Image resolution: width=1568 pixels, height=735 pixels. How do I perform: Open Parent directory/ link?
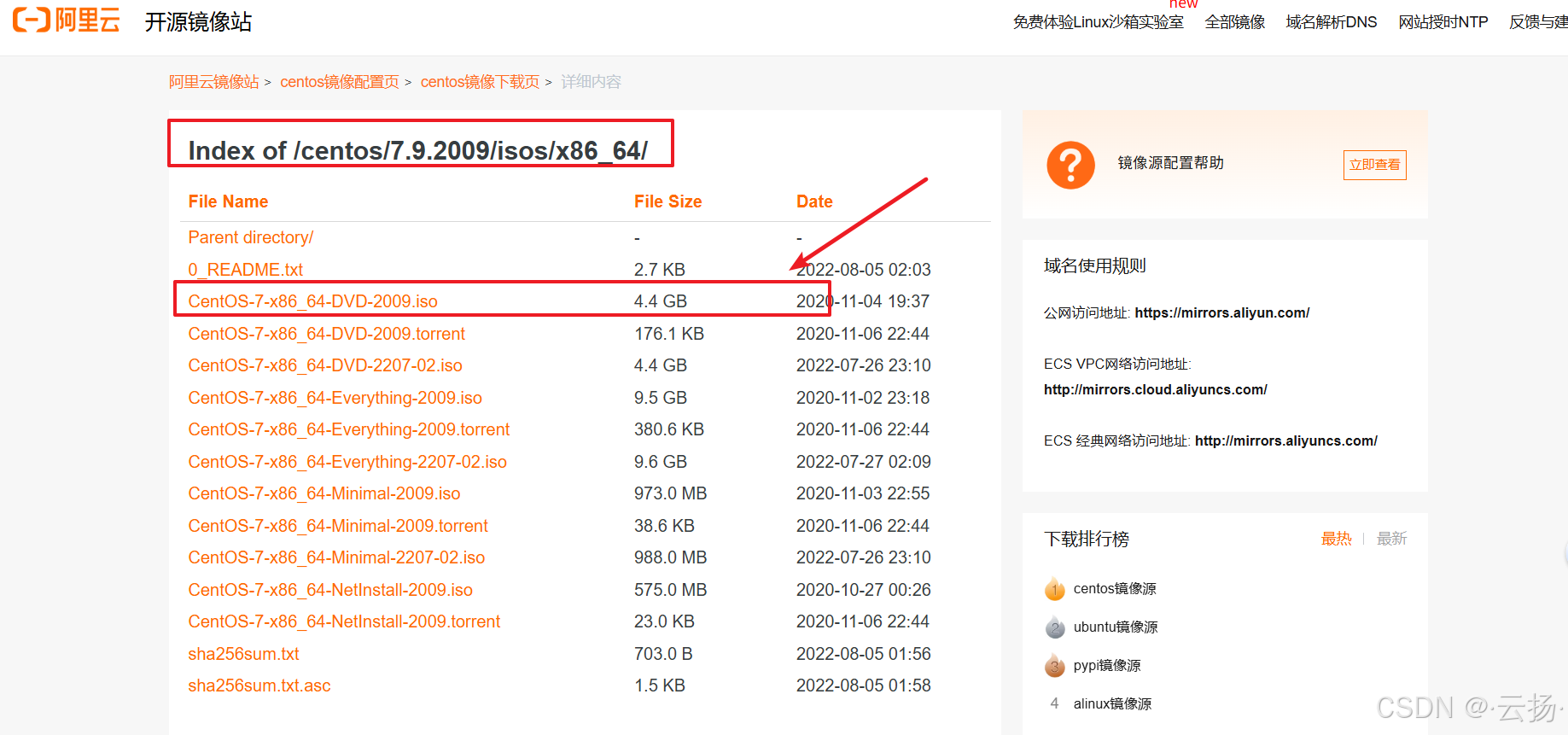pyautogui.click(x=251, y=237)
